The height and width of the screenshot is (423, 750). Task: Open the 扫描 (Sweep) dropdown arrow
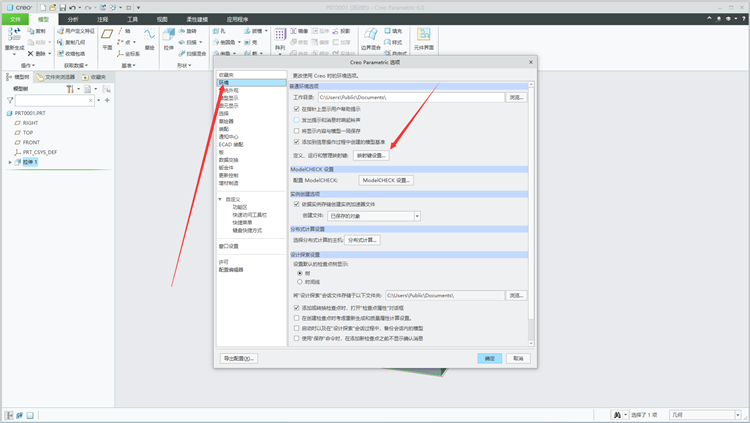coord(201,42)
